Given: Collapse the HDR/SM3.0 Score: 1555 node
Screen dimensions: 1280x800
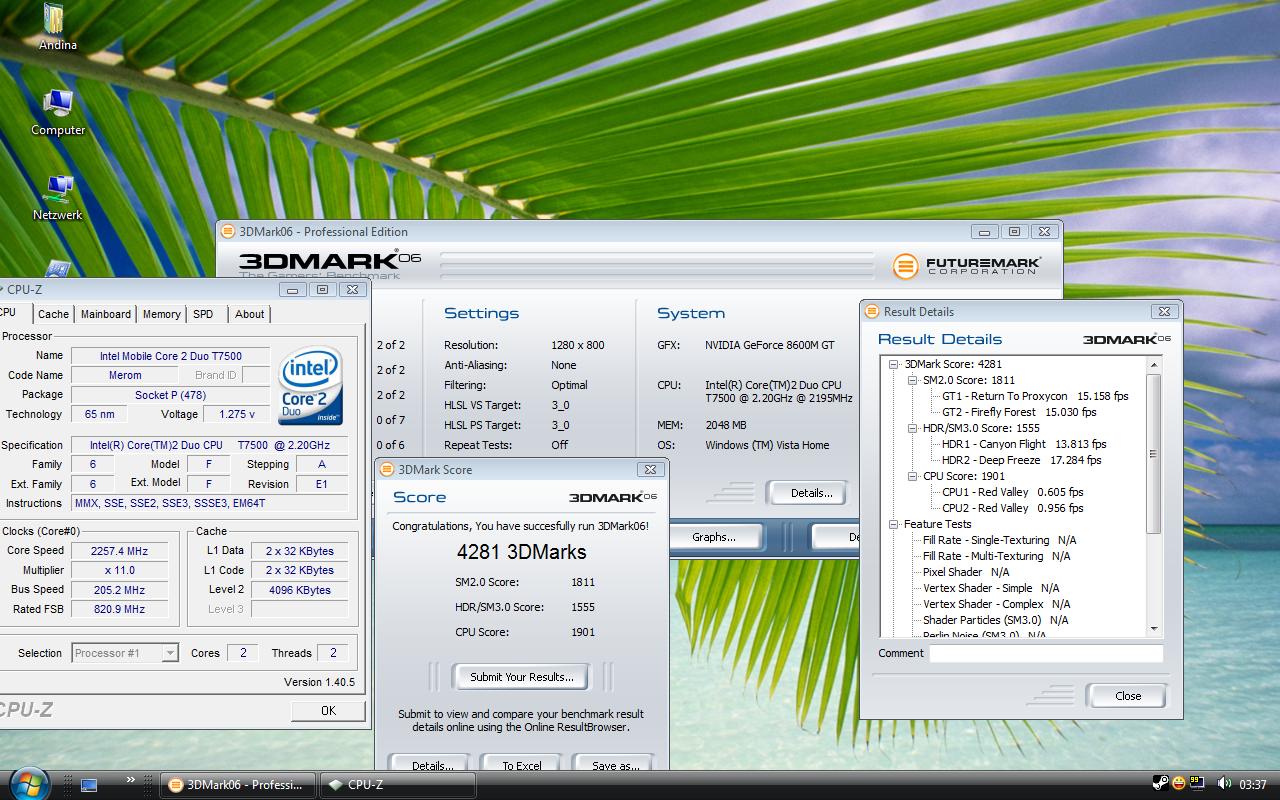Looking at the screenshot, I should pyautogui.click(x=913, y=429).
